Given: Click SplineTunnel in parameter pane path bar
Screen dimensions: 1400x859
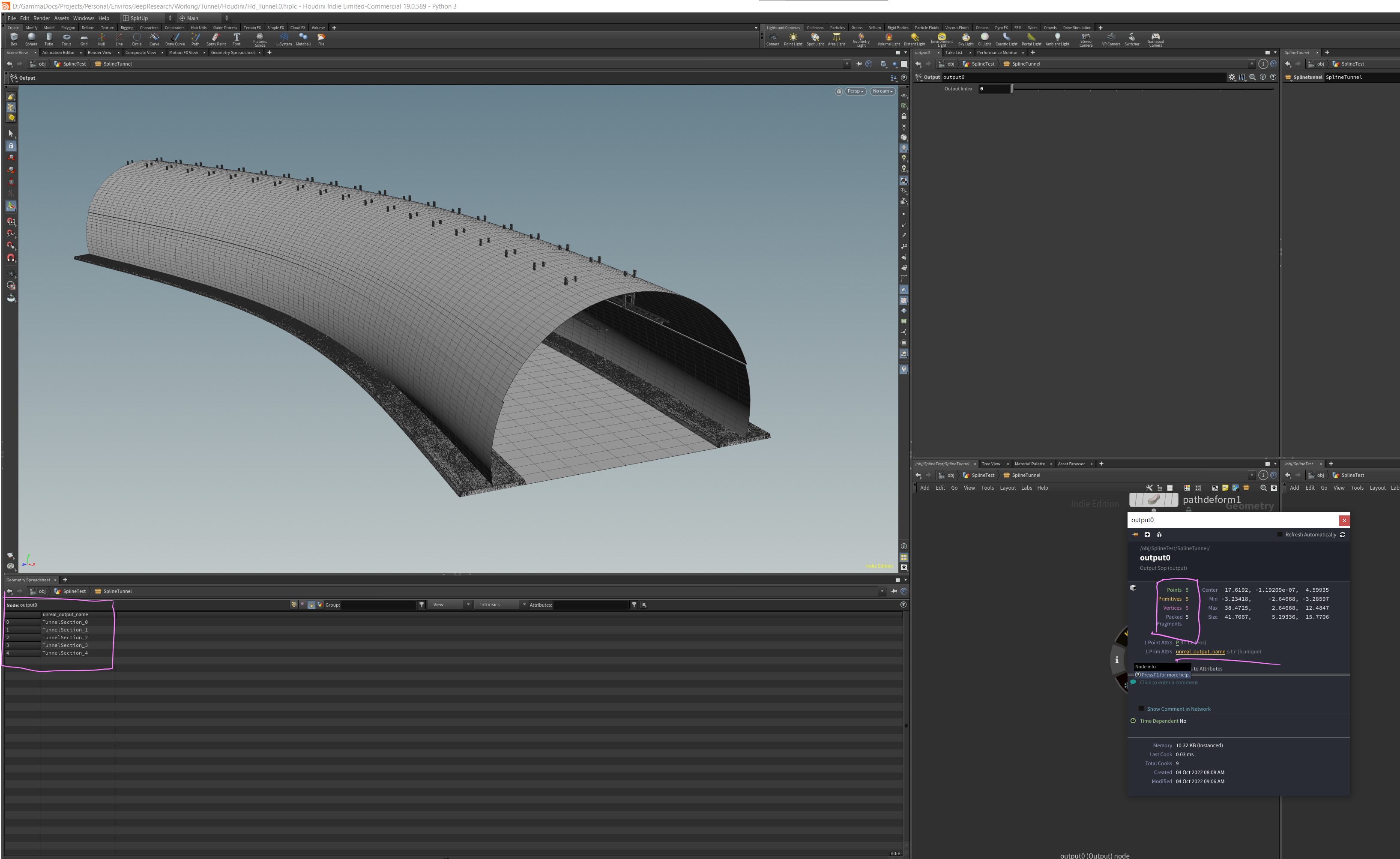Looking at the screenshot, I should pyautogui.click(x=1026, y=64).
